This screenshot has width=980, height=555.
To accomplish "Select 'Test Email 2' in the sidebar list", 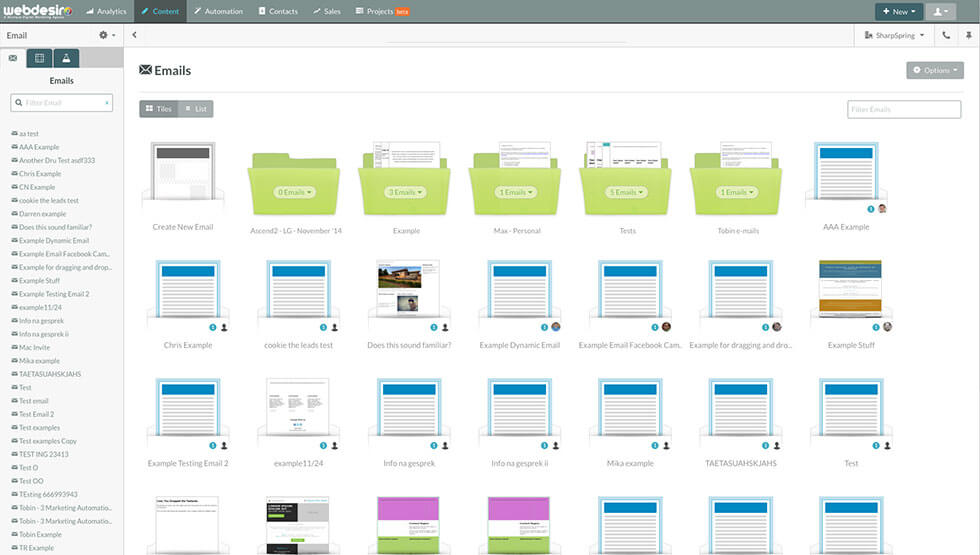I will pyautogui.click(x=33, y=414).
